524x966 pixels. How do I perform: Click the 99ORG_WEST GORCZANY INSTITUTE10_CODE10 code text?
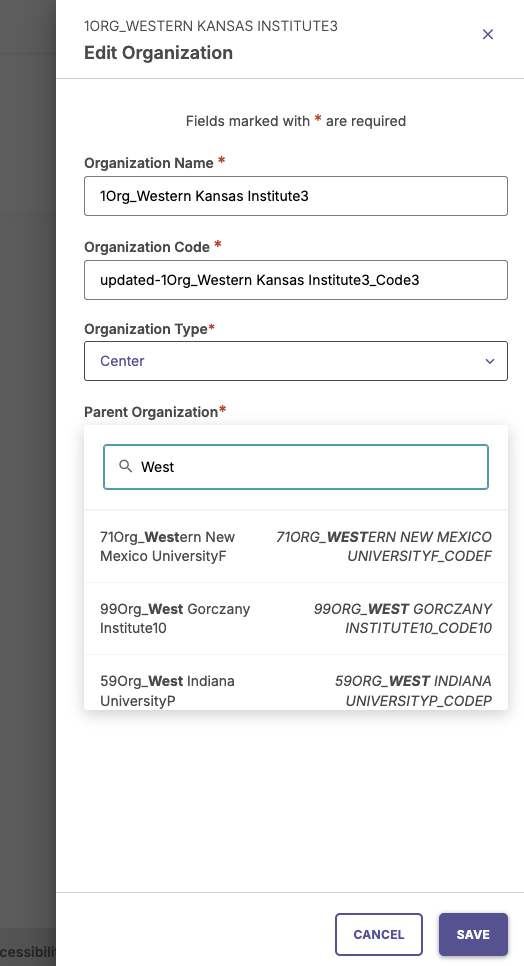[403, 619]
